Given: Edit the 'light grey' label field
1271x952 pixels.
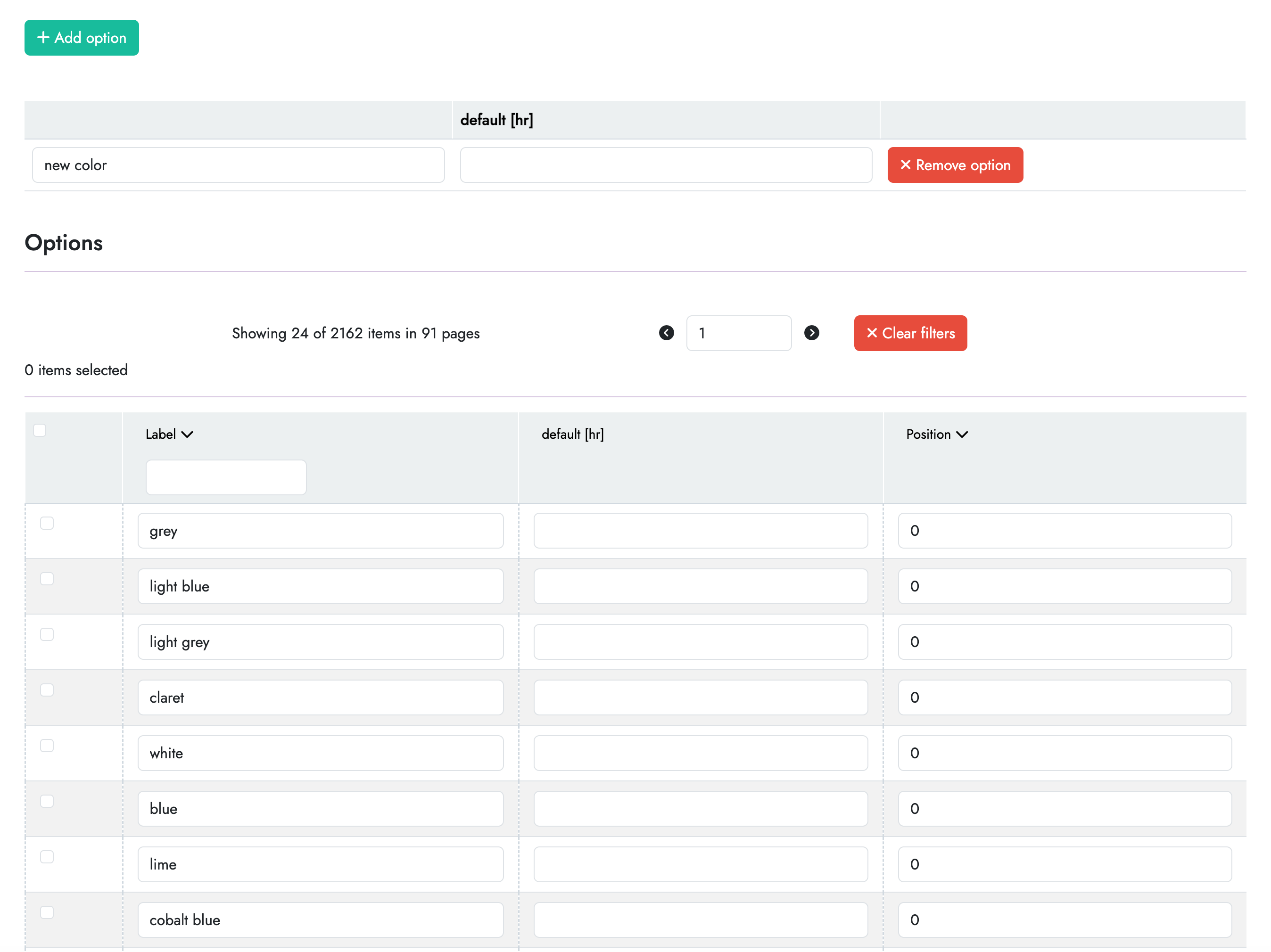Looking at the screenshot, I should (320, 642).
